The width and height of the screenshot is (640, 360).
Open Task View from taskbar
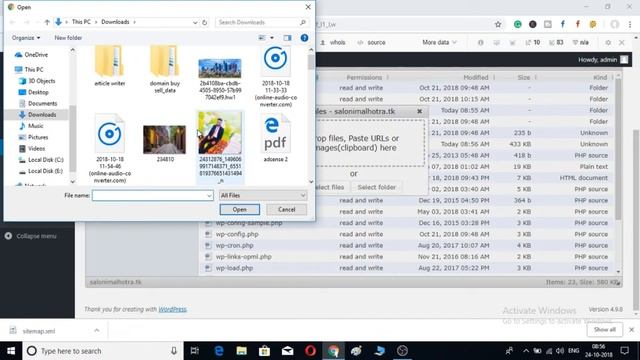(195, 351)
